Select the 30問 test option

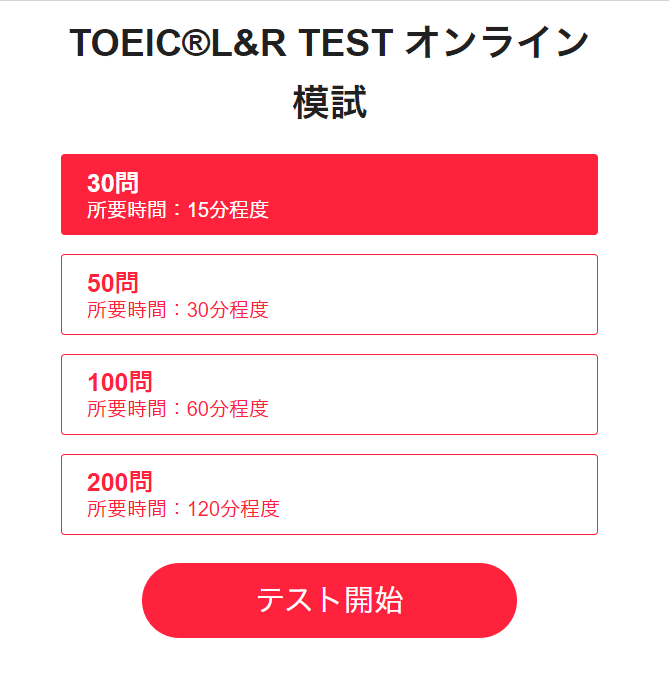pyautogui.click(x=329, y=194)
